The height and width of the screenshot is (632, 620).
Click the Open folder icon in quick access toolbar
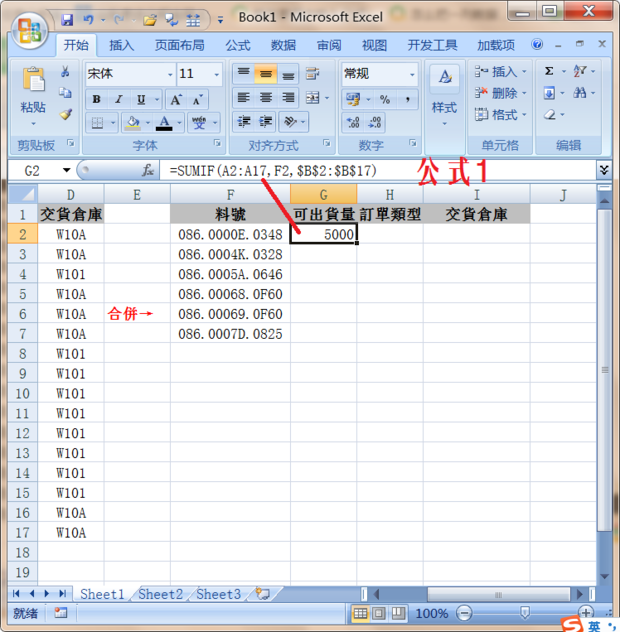click(x=150, y=20)
